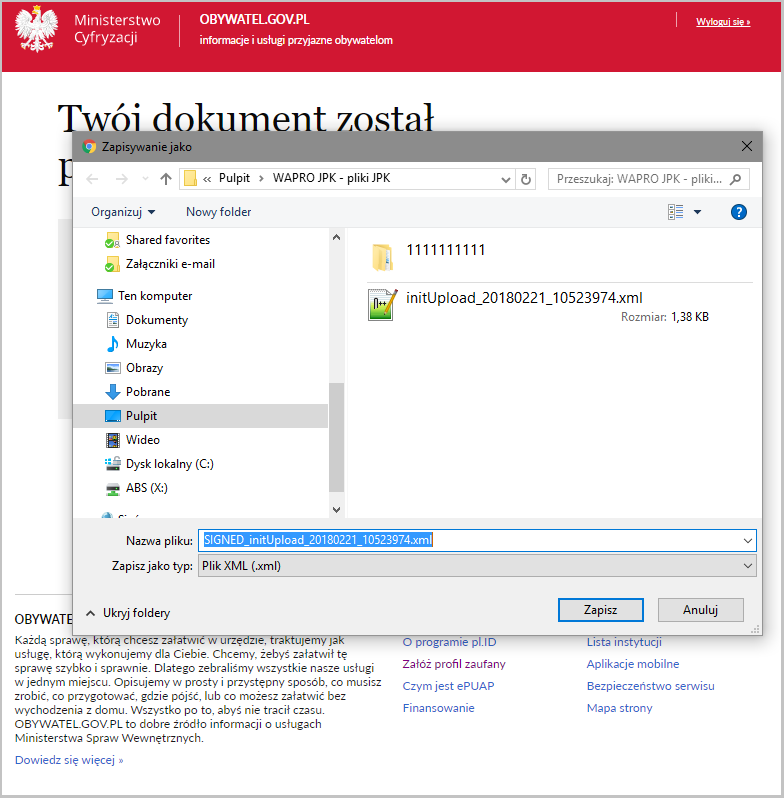784x798 pixels.
Task: Select Pobrane in the navigation tree
Action: (147, 392)
